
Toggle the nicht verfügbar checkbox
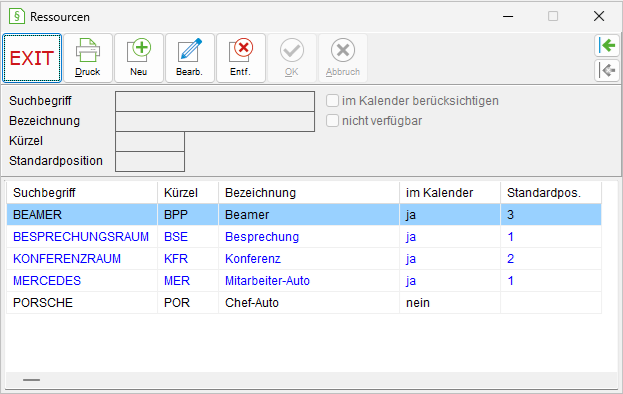tap(332, 121)
